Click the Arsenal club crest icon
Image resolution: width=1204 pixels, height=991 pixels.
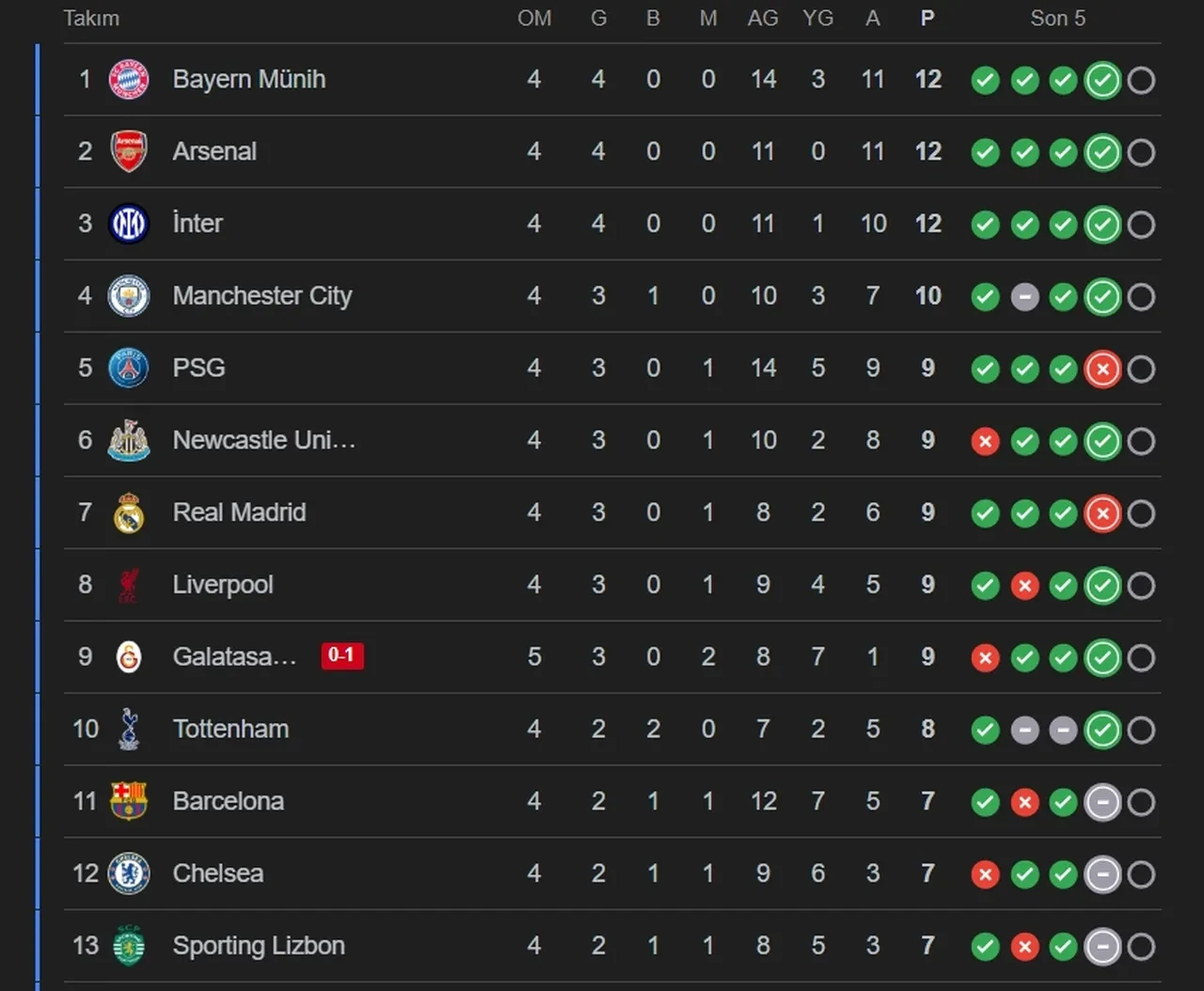click(x=129, y=151)
